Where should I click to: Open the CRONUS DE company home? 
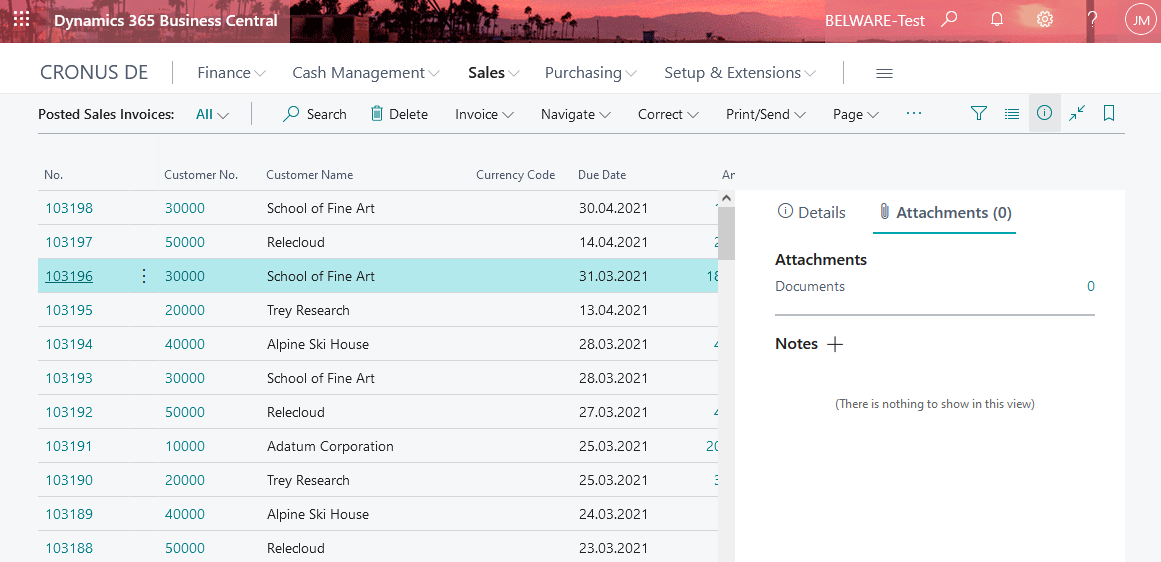[x=94, y=73]
